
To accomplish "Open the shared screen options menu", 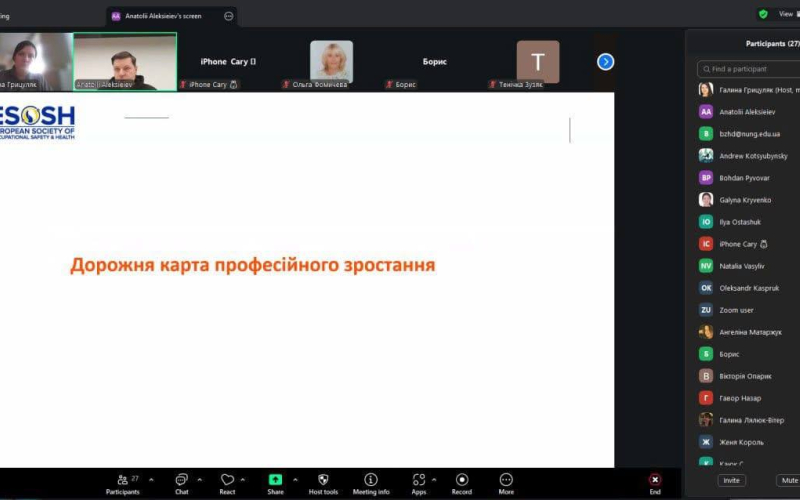I will point(229,16).
